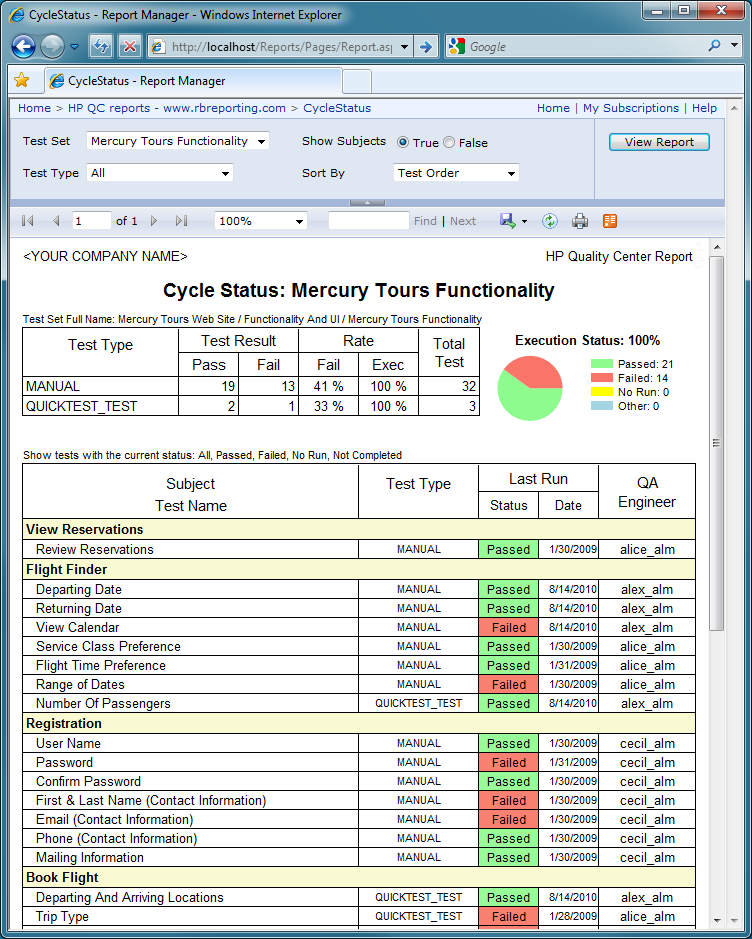Go to first report page icon
752x939 pixels.
click(x=28, y=221)
